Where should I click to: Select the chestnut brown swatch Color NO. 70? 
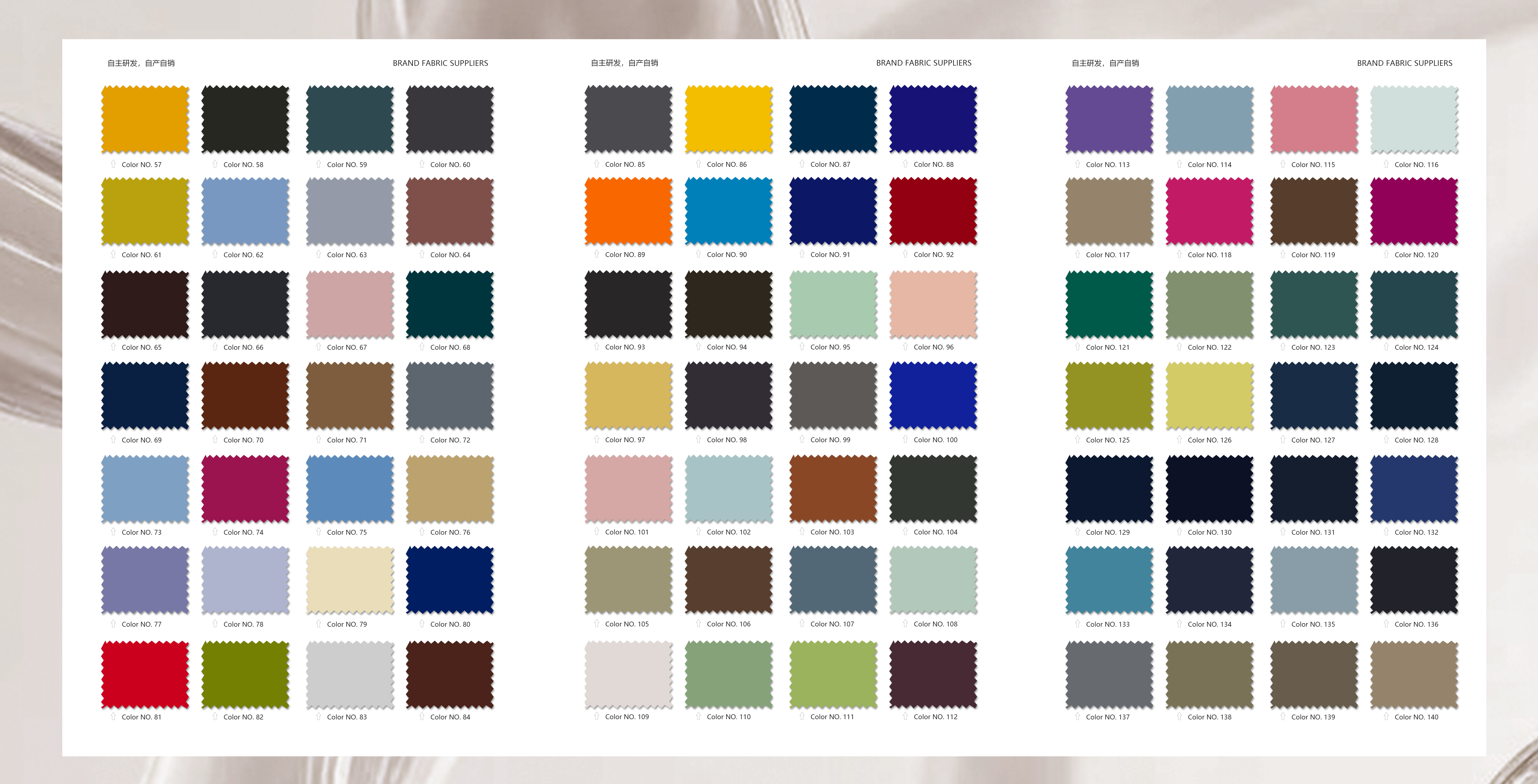tap(245, 396)
